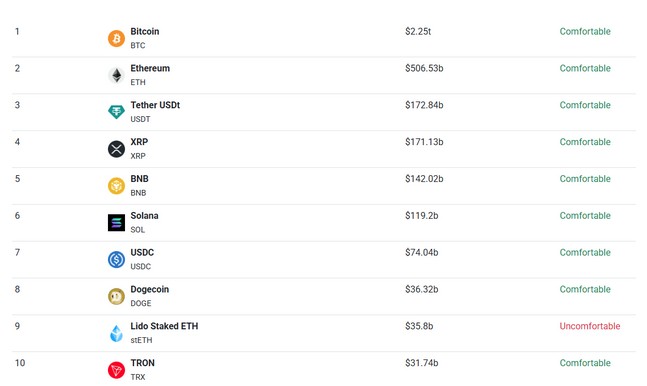Click Bitcoin's Comfortable status label

[x=585, y=31]
